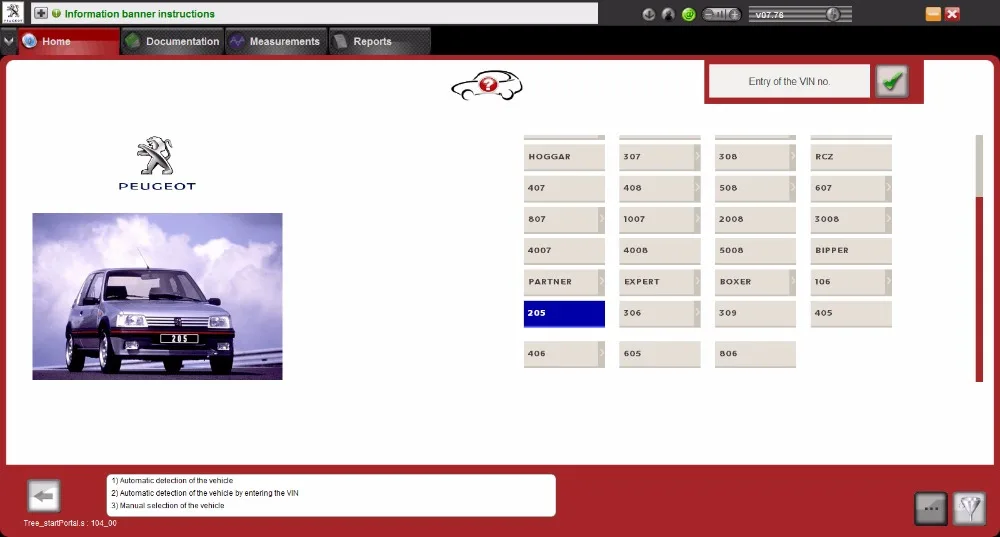This screenshot has height=537, width=1000.
Task: Close the application with red X
Action: 953,14
